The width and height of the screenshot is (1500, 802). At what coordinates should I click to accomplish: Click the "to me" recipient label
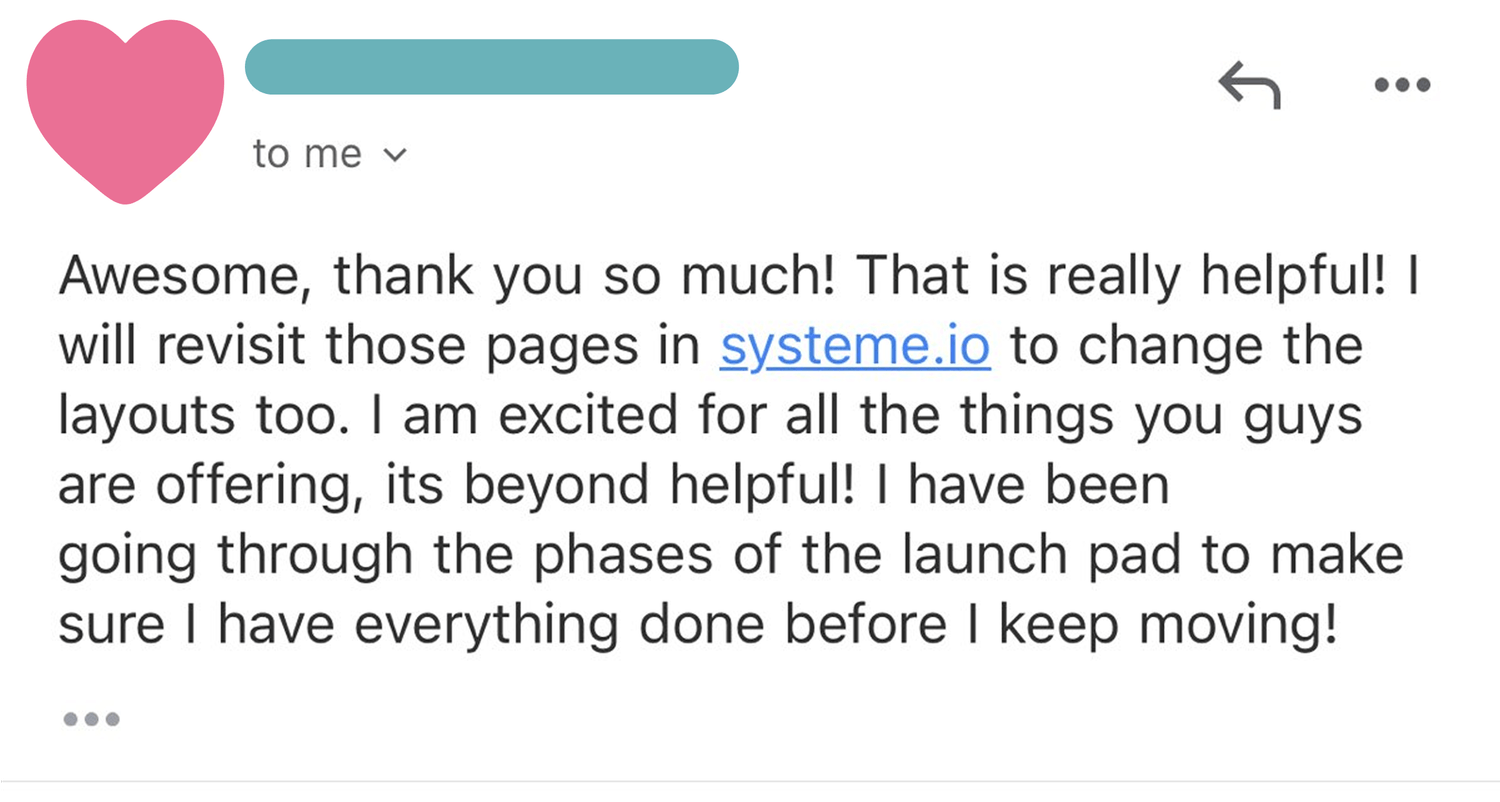[x=307, y=154]
